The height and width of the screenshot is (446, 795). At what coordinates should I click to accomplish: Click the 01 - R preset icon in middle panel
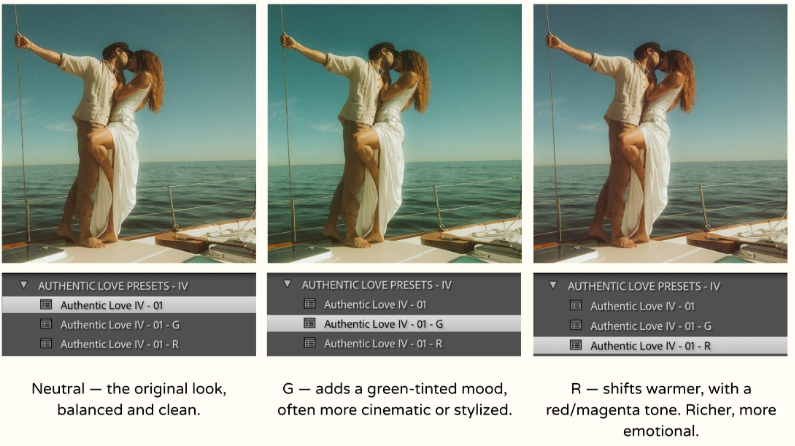pyautogui.click(x=309, y=343)
